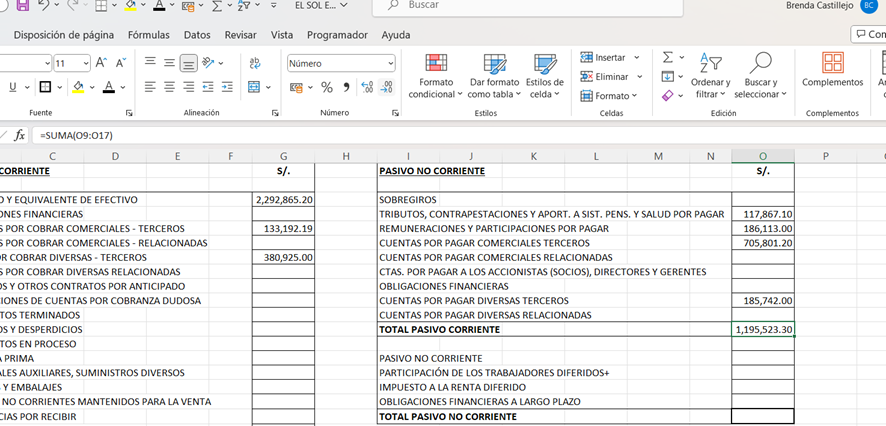Toggle center horizontal alignment

click(x=169, y=87)
